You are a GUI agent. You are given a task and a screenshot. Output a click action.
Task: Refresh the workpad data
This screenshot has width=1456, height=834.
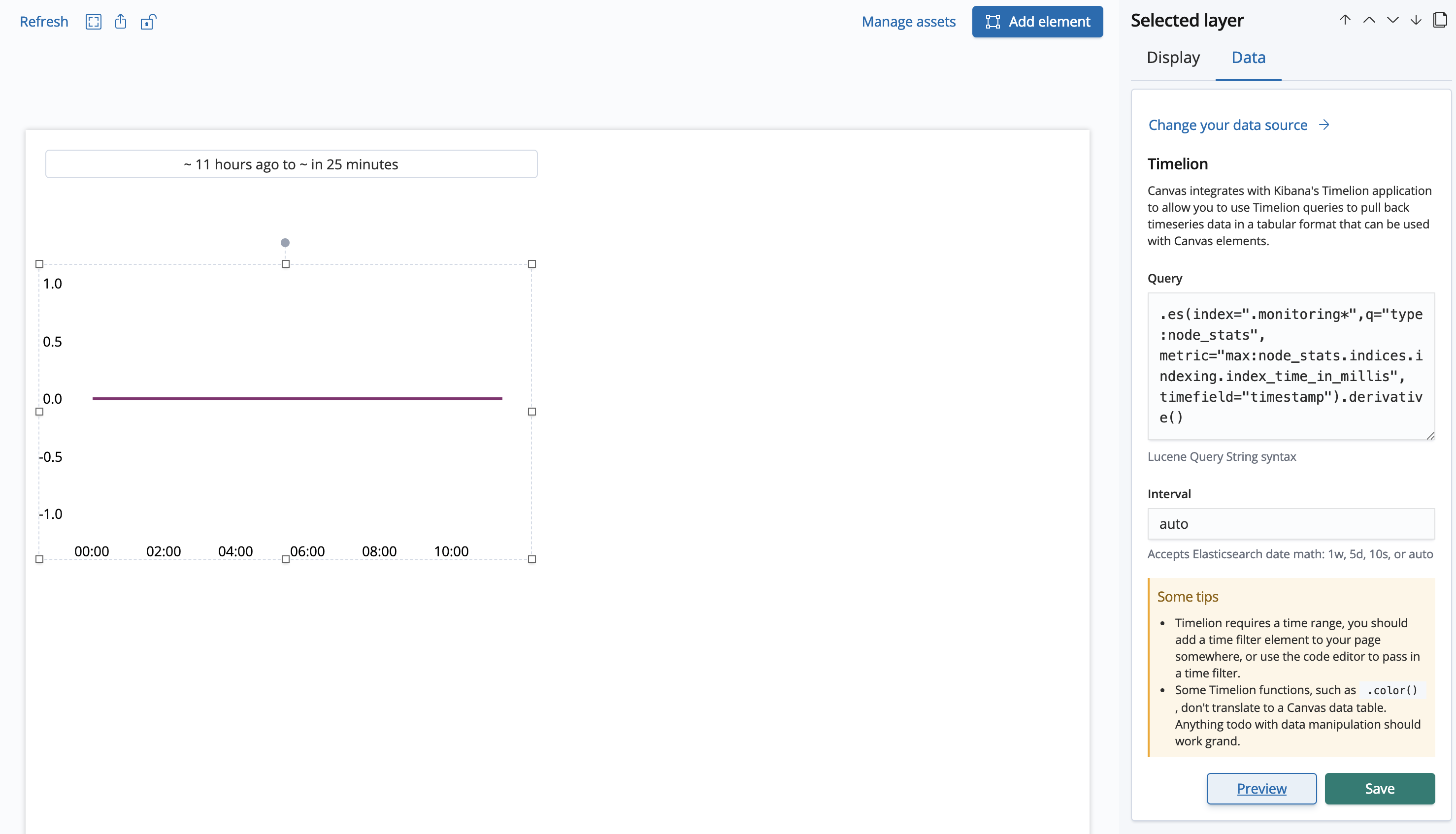[43, 22]
